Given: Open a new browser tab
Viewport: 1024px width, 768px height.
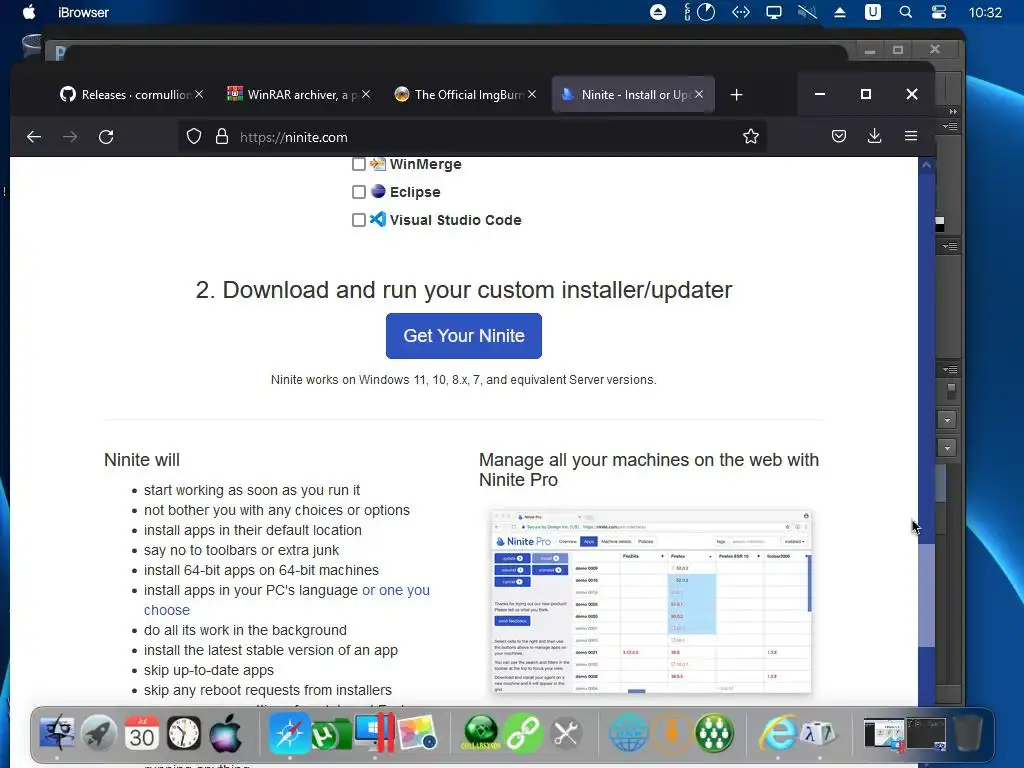Looking at the screenshot, I should [x=737, y=95].
